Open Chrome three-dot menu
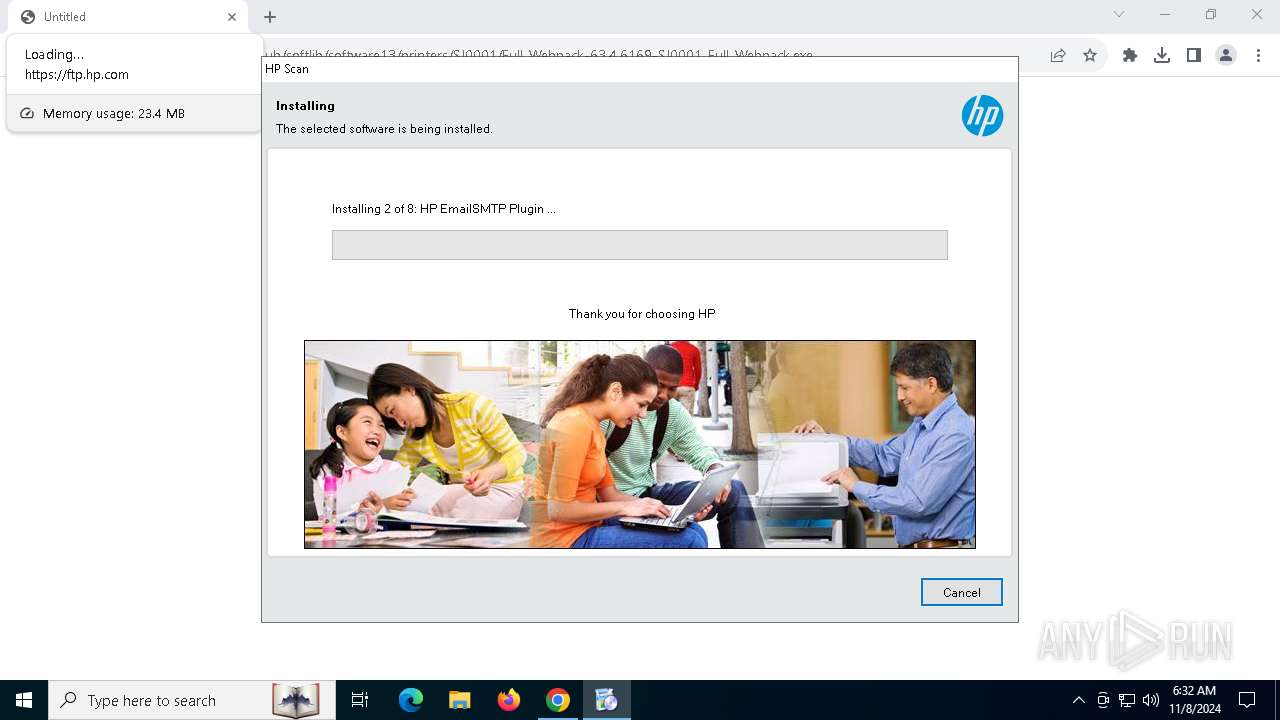This screenshot has width=1280, height=720. (x=1258, y=56)
